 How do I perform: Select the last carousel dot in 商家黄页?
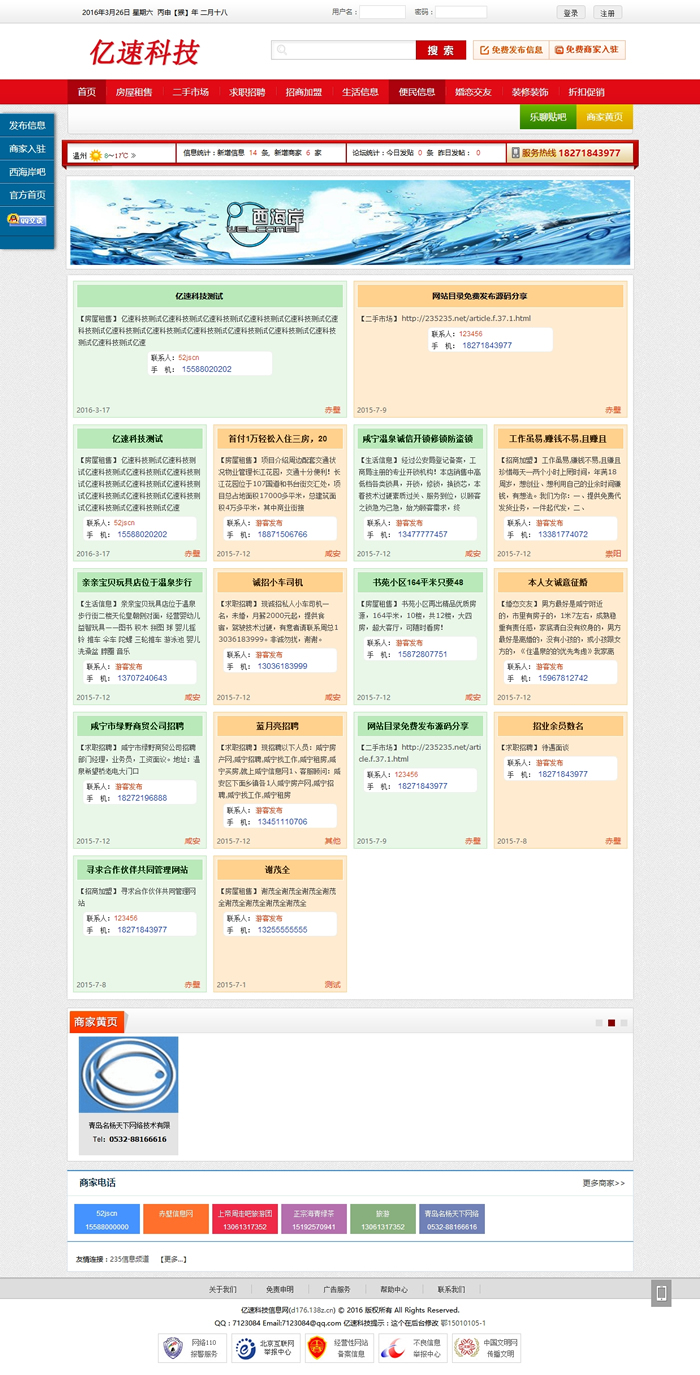pyautogui.click(x=624, y=1022)
